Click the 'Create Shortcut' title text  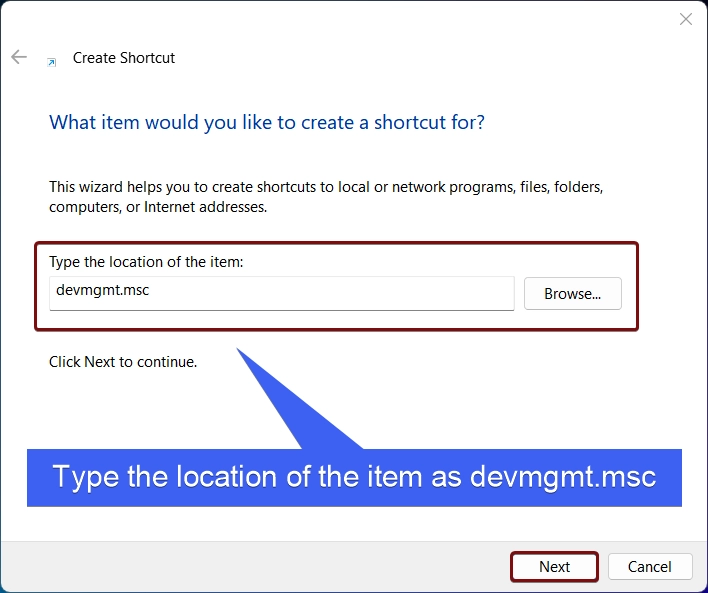[124, 58]
